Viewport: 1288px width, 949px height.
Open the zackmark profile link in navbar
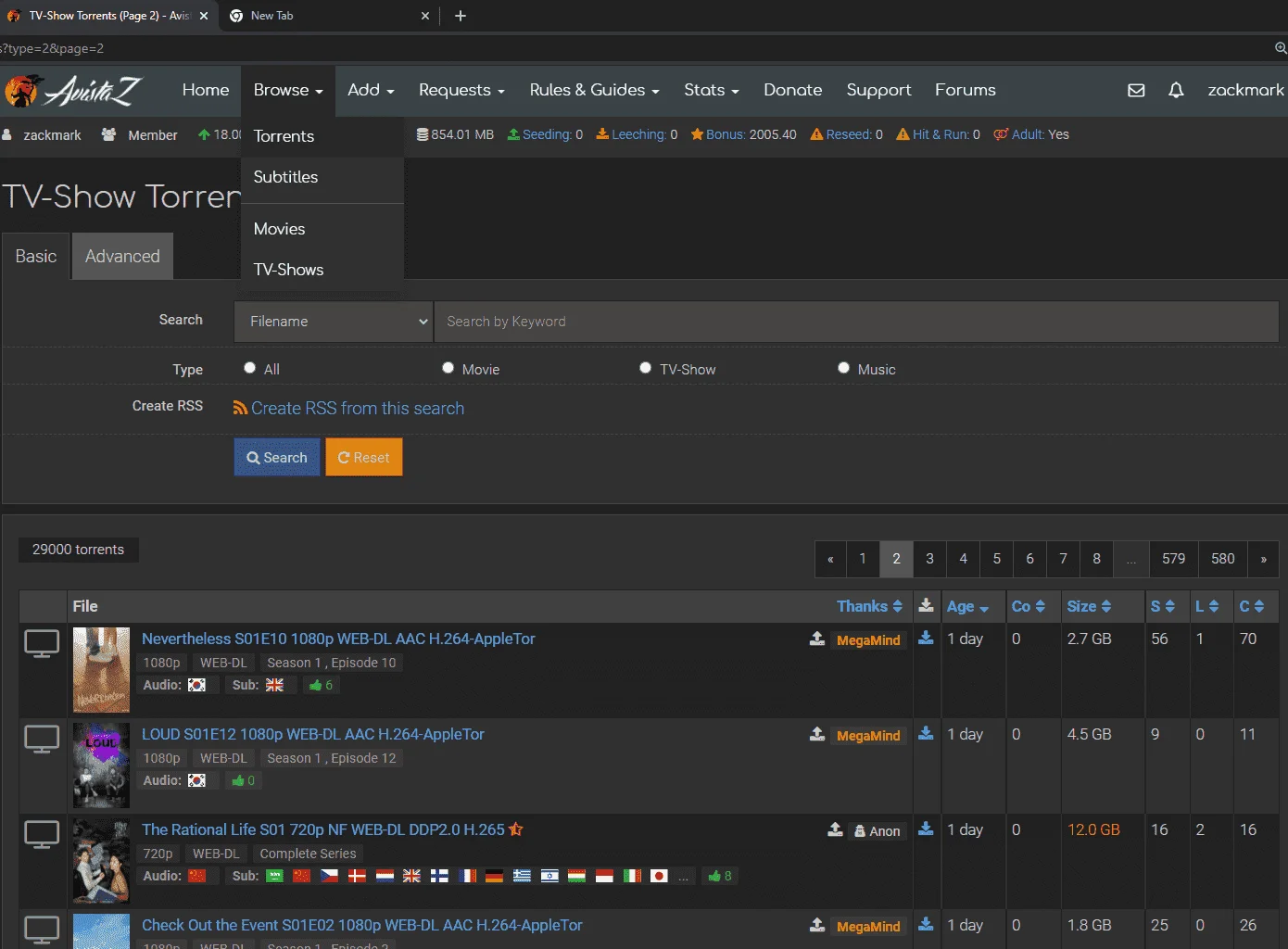(1246, 90)
